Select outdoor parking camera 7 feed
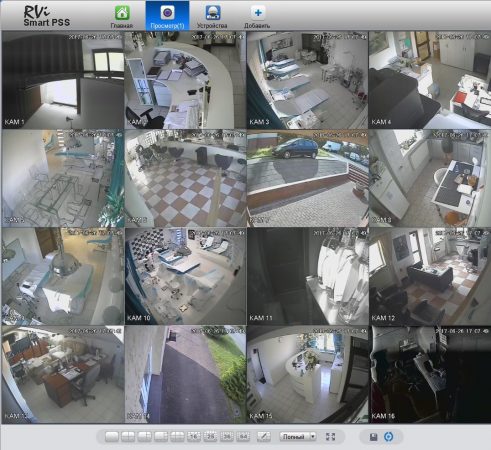The width and height of the screenshot is (491, 450). (307, 178)
